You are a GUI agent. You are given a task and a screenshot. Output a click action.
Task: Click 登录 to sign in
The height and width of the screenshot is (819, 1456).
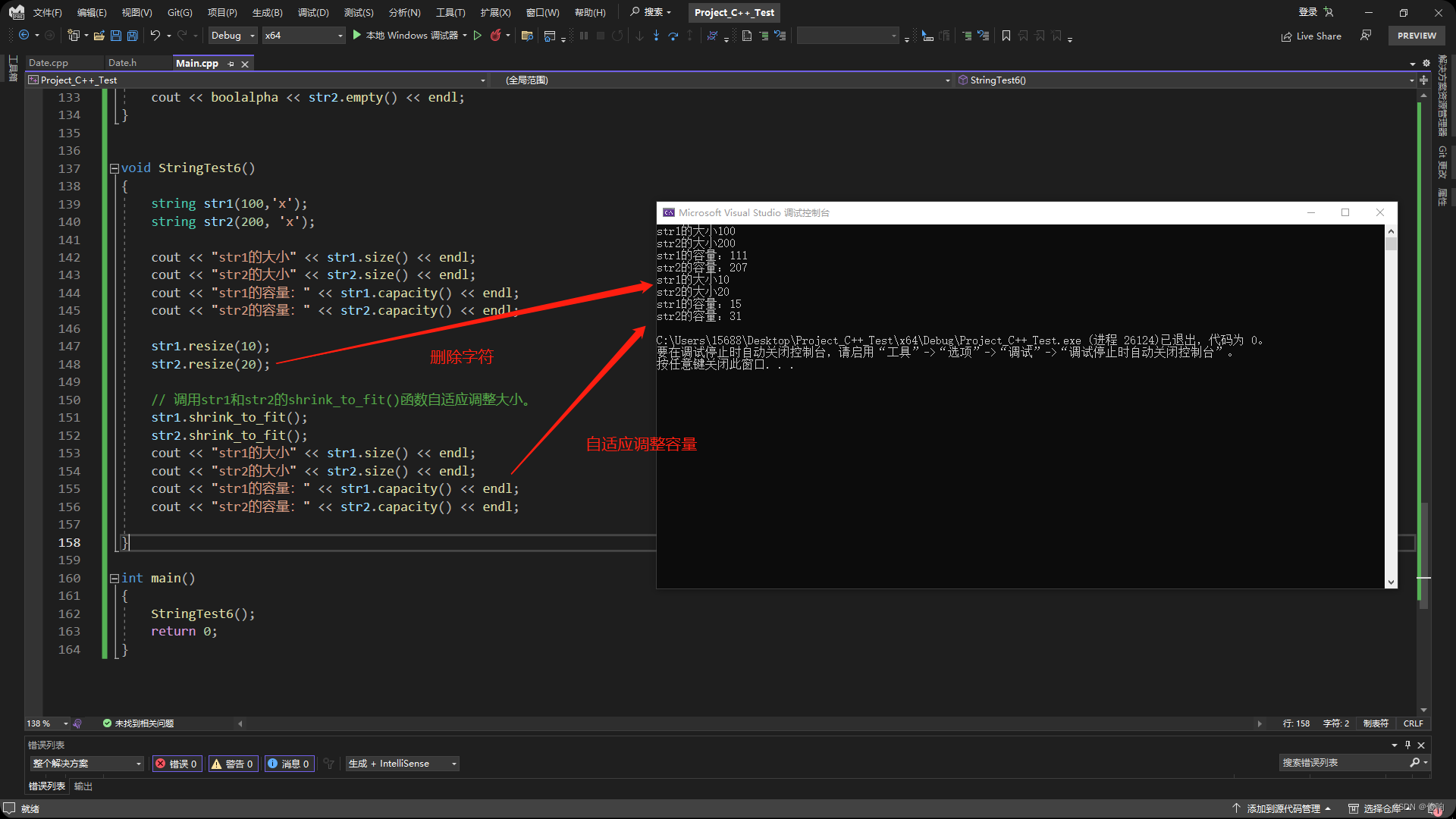click(x=1308, y=12)
